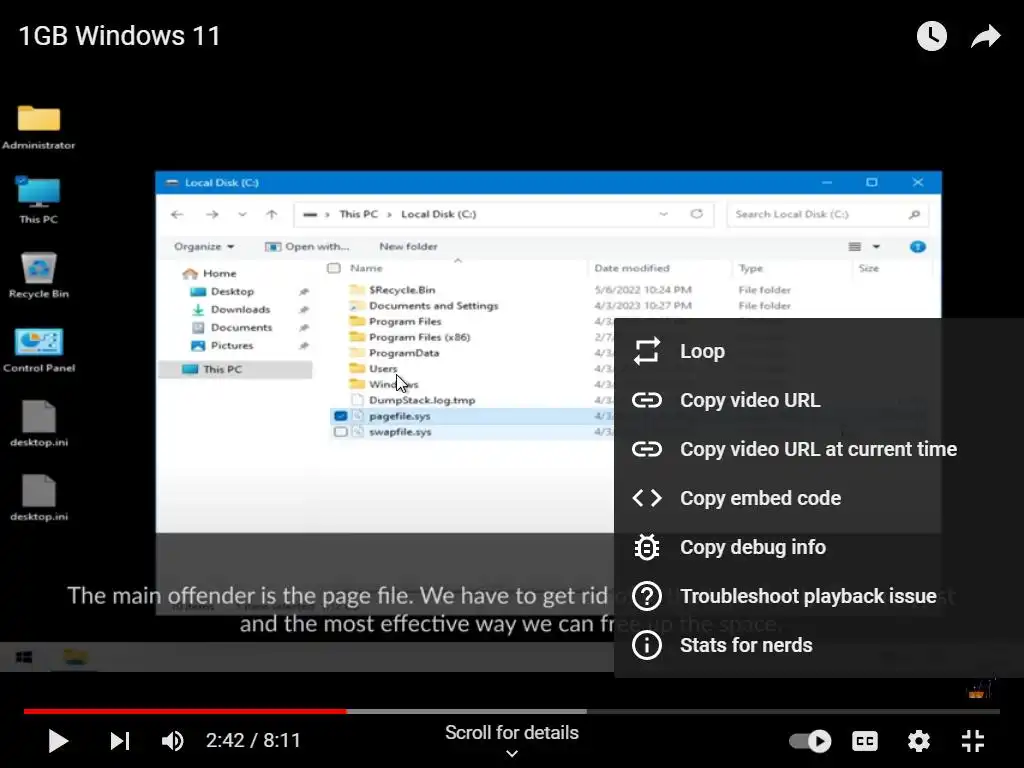
Task: Refresh the Local Disk folder view
Action: pos(697,214)
